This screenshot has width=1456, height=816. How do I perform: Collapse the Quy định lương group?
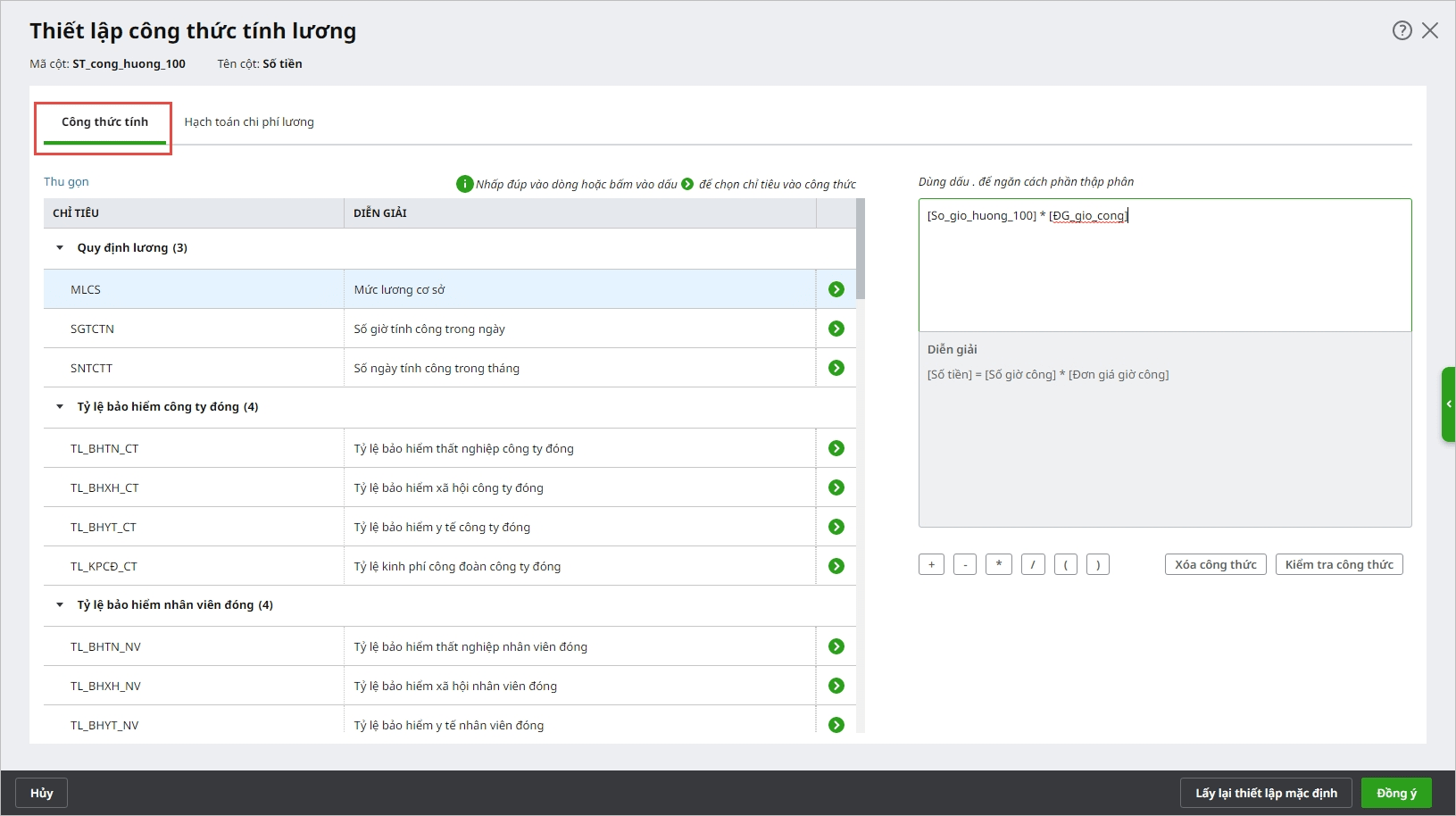coord(60,248)
